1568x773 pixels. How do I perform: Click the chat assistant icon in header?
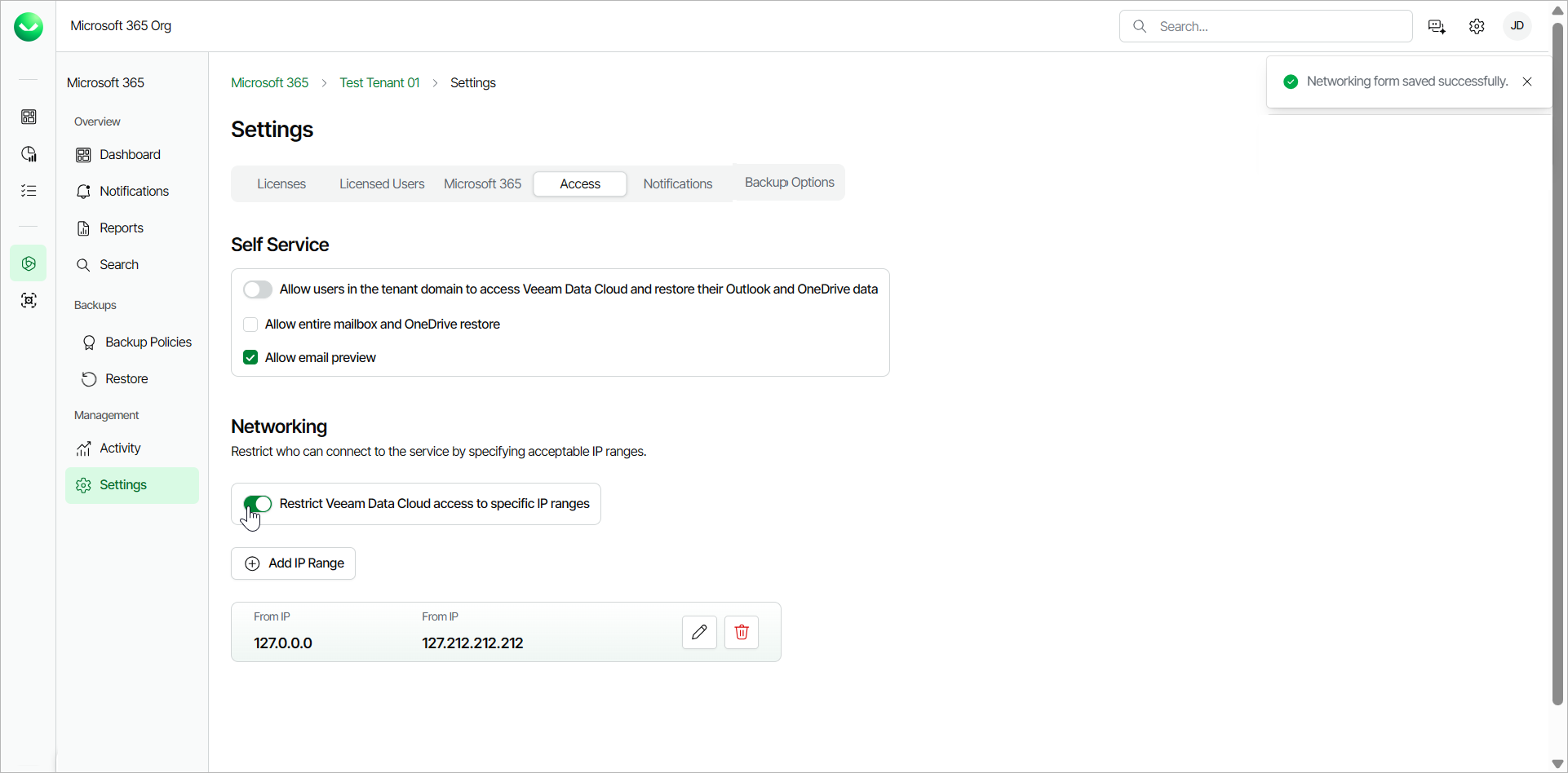click(x=1437, y=26)
